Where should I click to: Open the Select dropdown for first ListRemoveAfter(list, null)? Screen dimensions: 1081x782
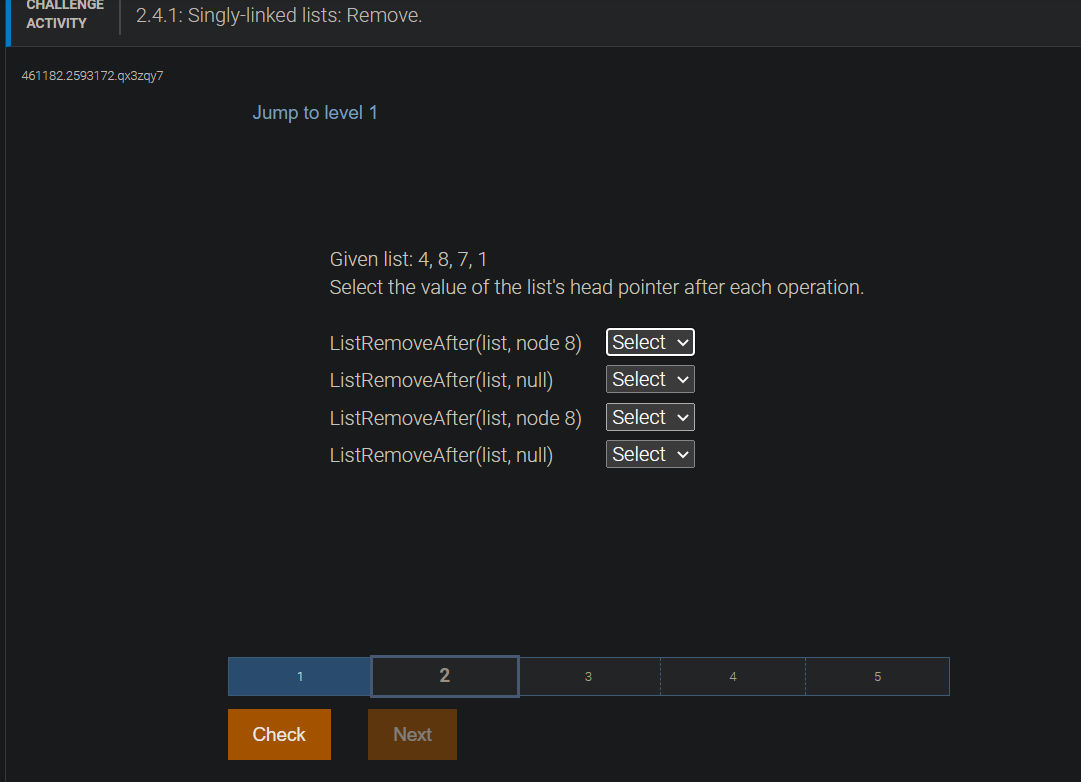pos(649,379)
